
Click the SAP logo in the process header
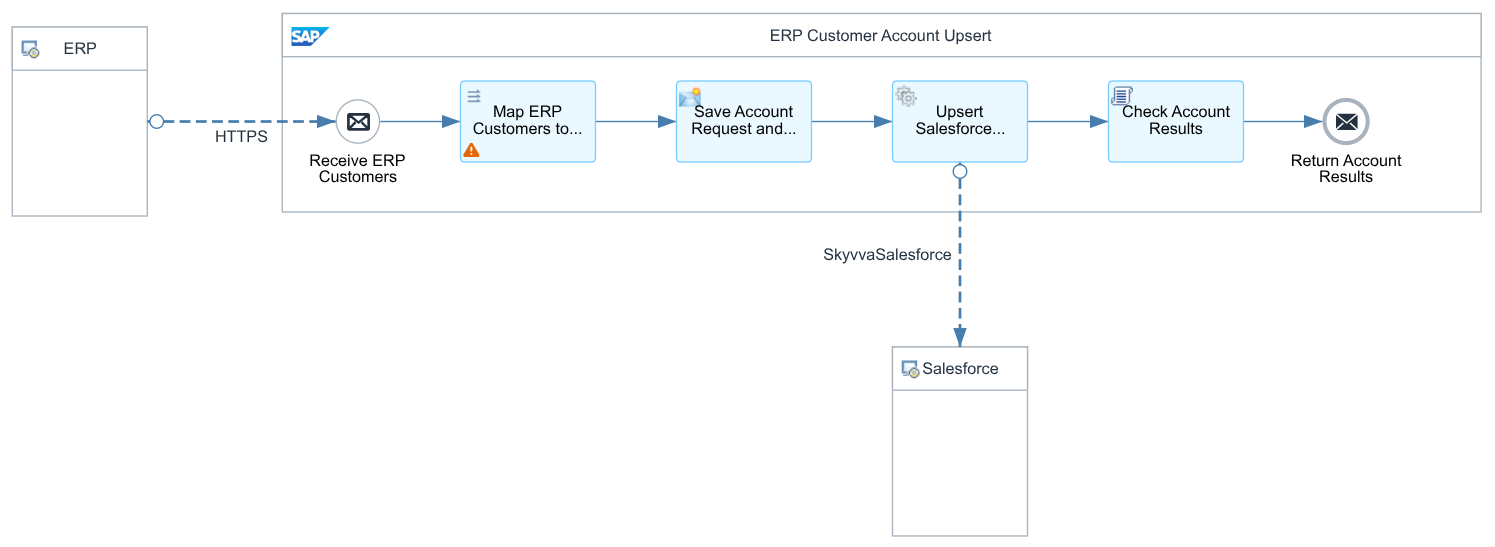click(309, 36)
